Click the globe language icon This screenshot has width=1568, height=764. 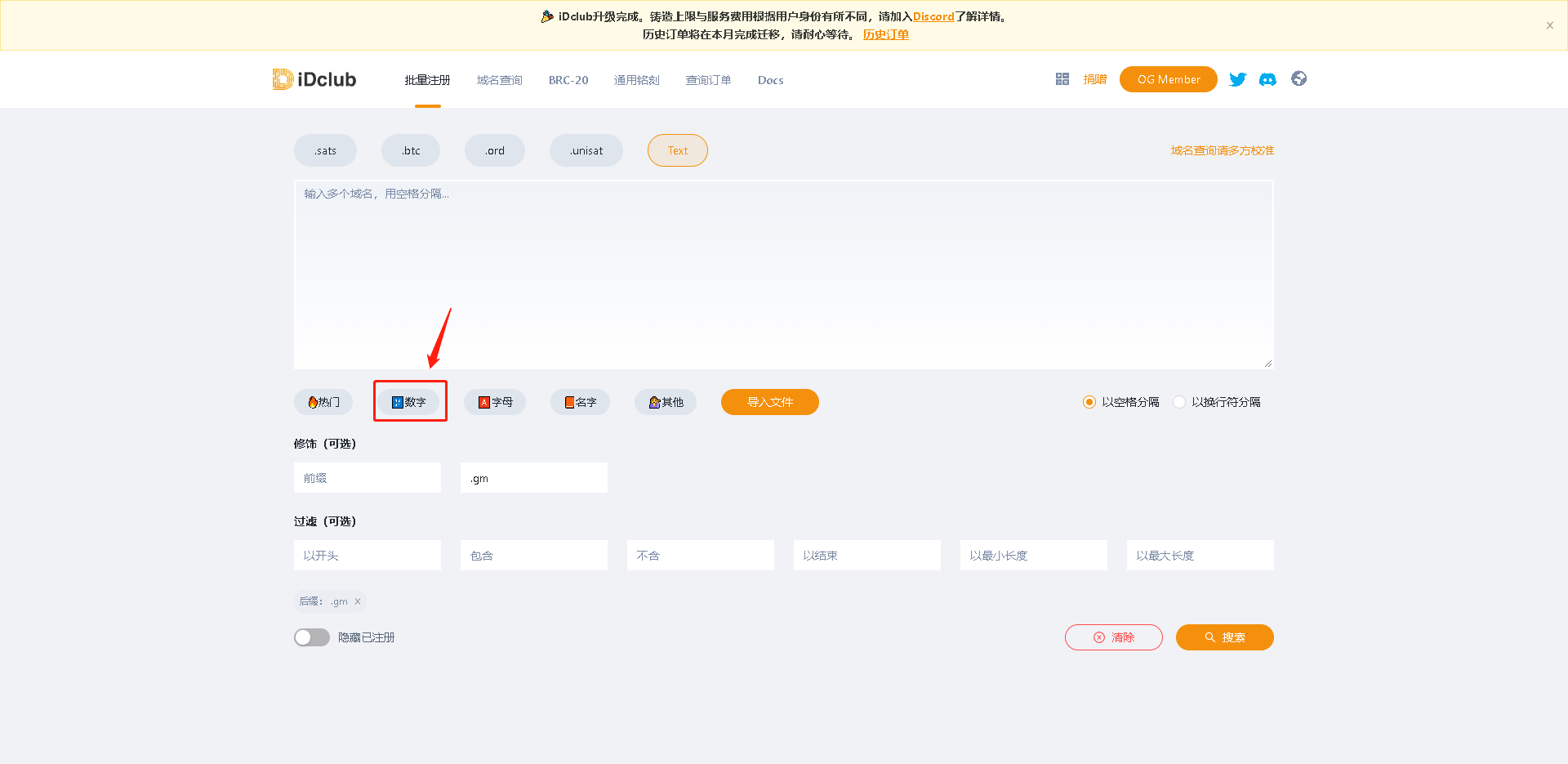point(1298,78)
